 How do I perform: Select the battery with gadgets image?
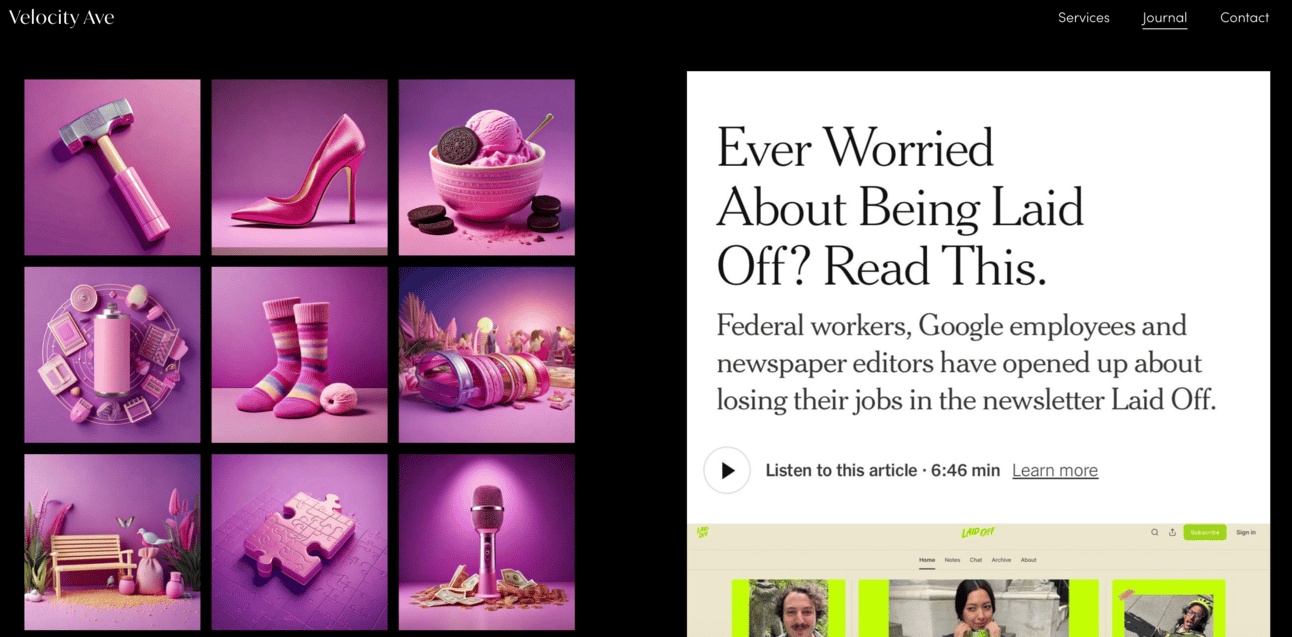[x=112, y=354]
